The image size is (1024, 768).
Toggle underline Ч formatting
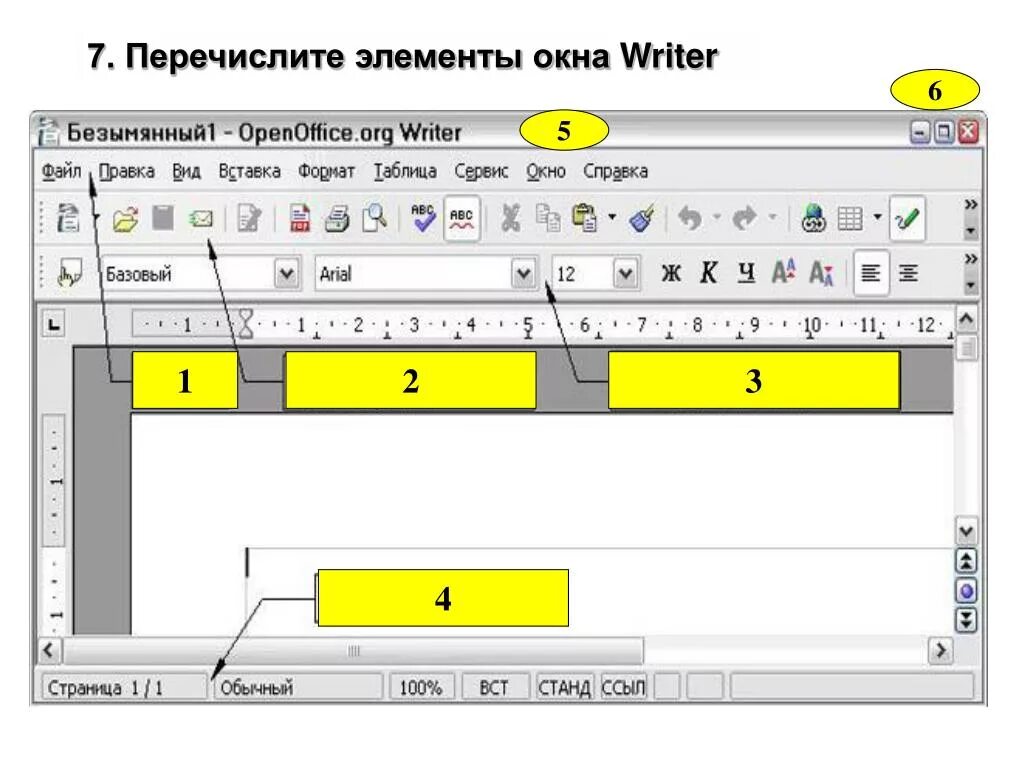746,273
